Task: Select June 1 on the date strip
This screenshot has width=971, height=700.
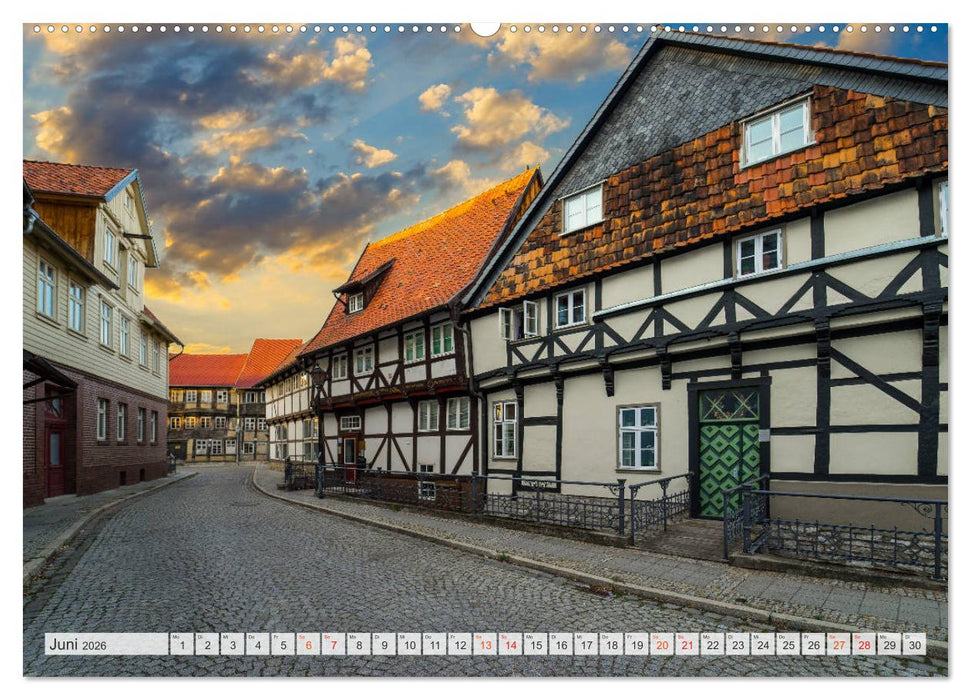Action: (181, 647)
